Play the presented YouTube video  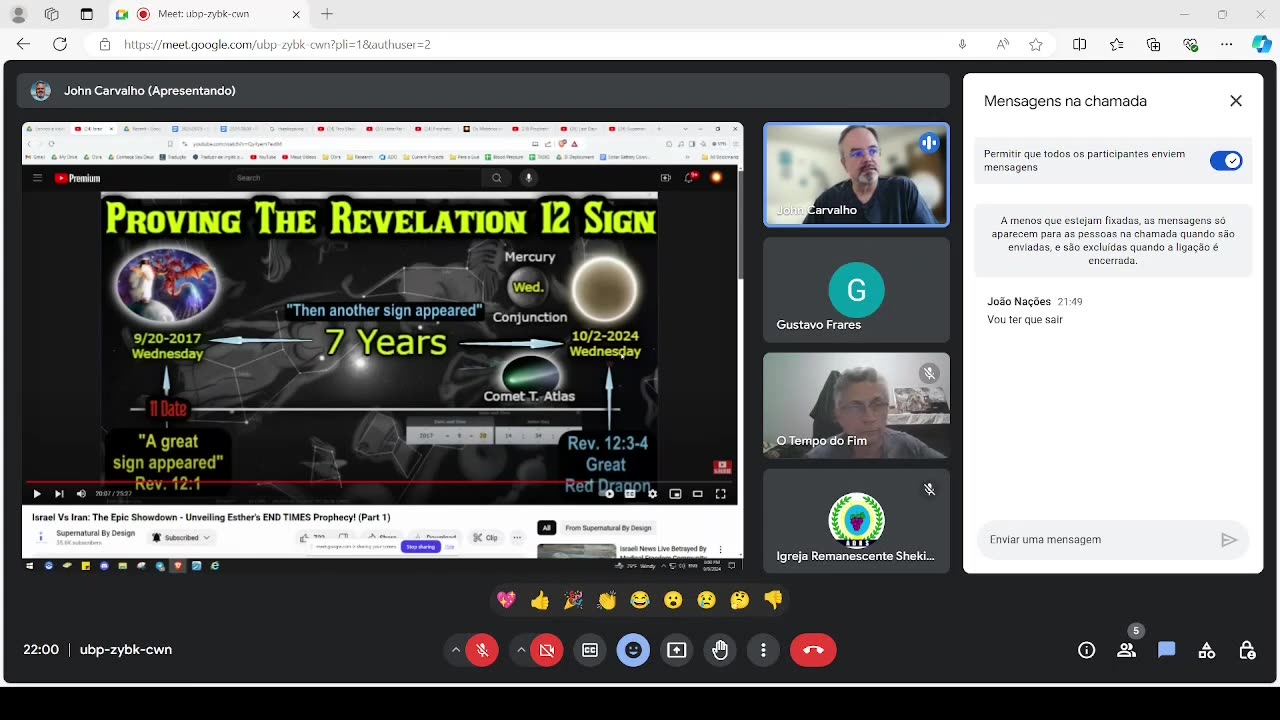click(x=37, y=494)
